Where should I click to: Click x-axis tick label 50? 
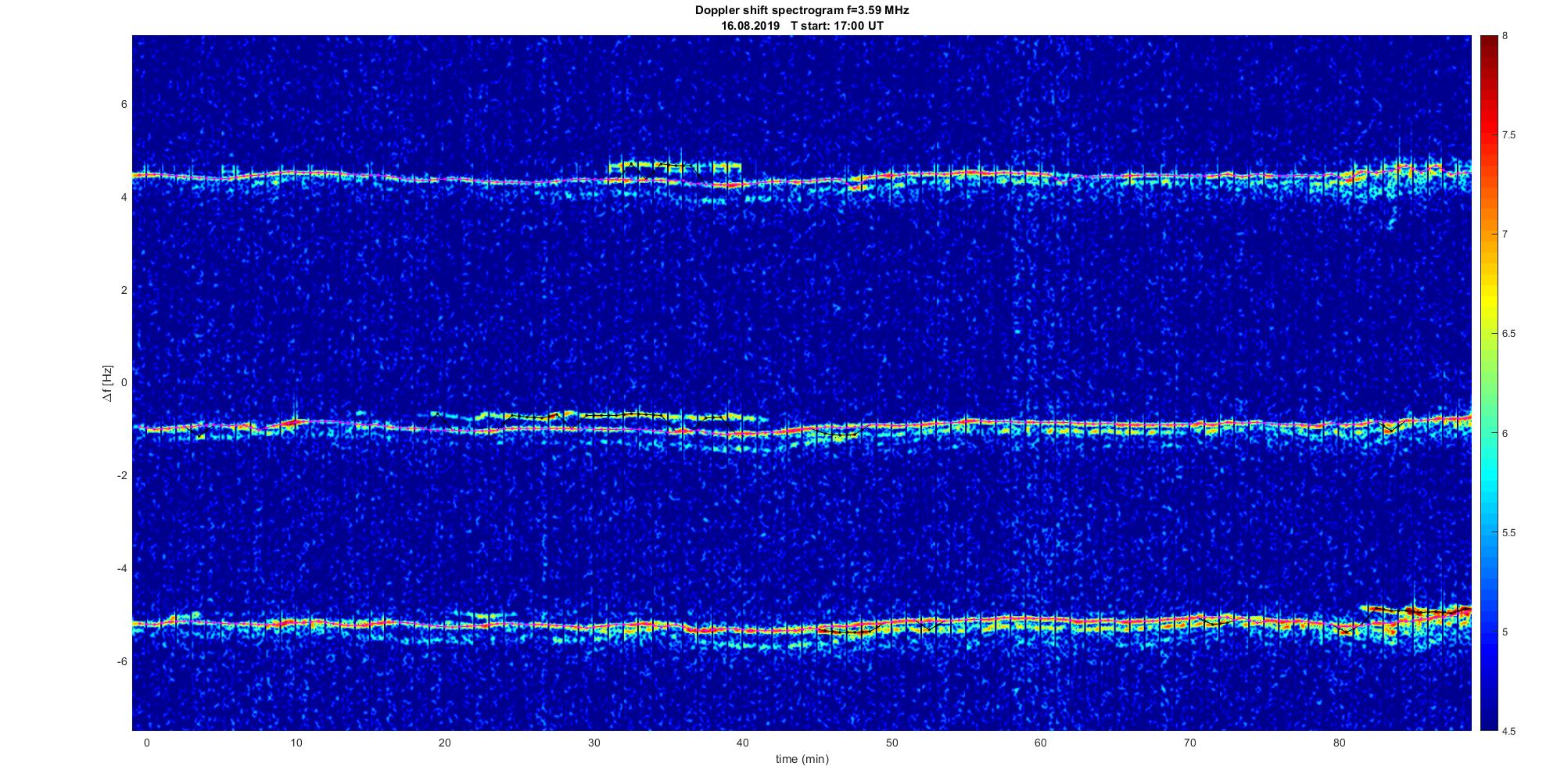[x=892, y=743]
